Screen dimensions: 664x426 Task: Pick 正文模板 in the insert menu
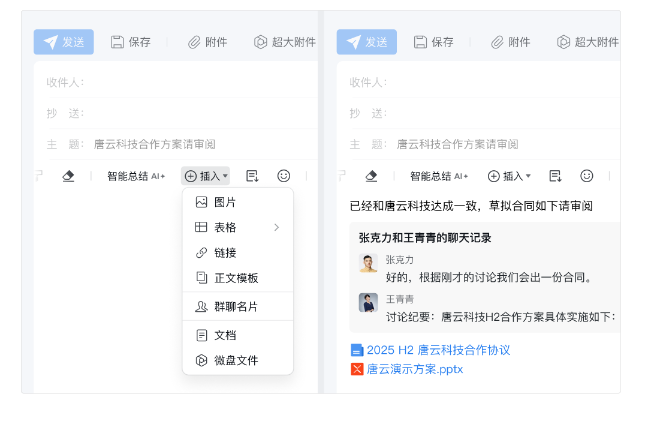tap(238, 278)
